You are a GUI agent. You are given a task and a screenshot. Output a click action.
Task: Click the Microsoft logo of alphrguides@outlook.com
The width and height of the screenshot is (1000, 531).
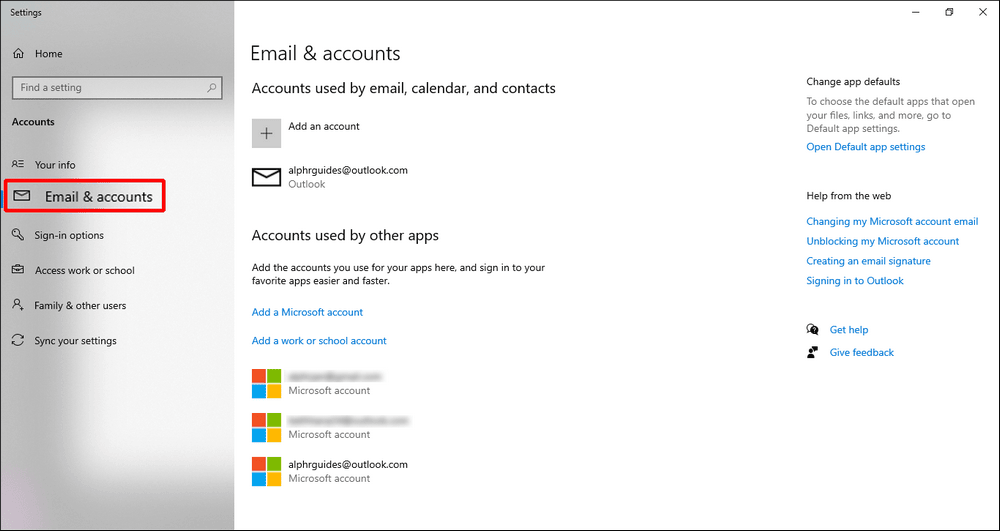(267, 471)
